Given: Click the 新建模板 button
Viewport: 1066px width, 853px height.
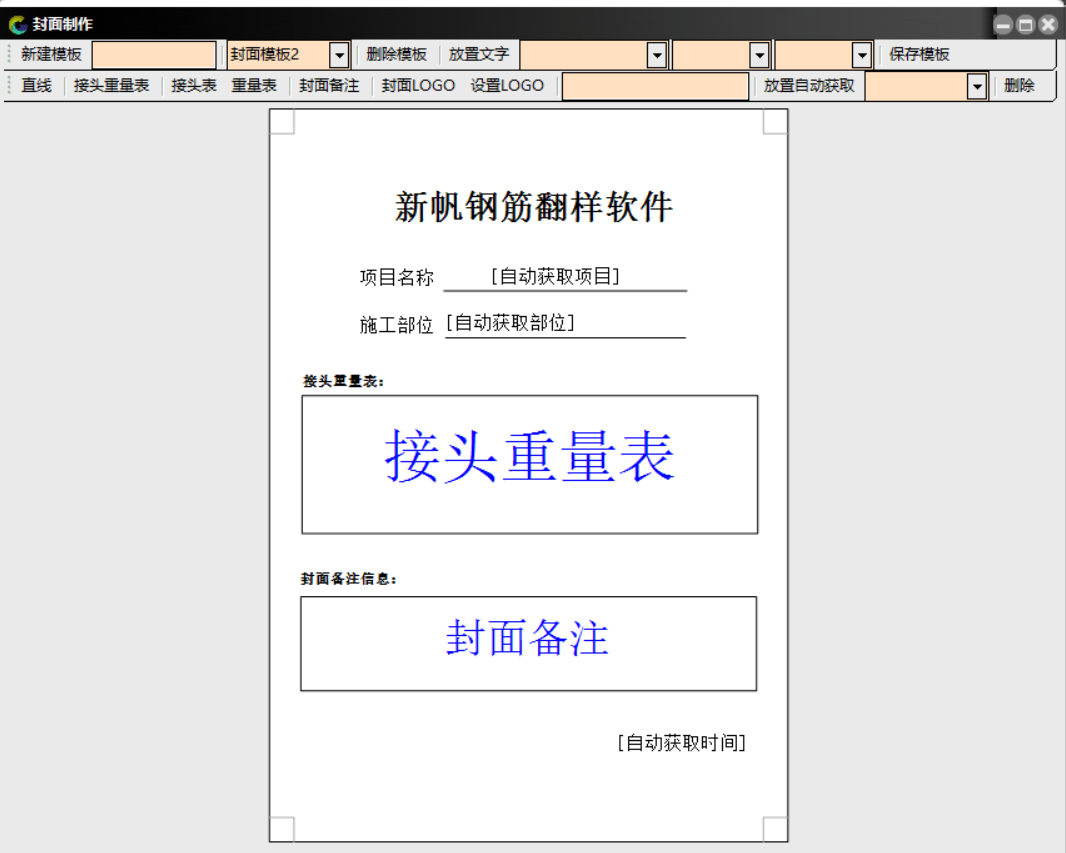Looking at the screenshot, I should point(51,54).
